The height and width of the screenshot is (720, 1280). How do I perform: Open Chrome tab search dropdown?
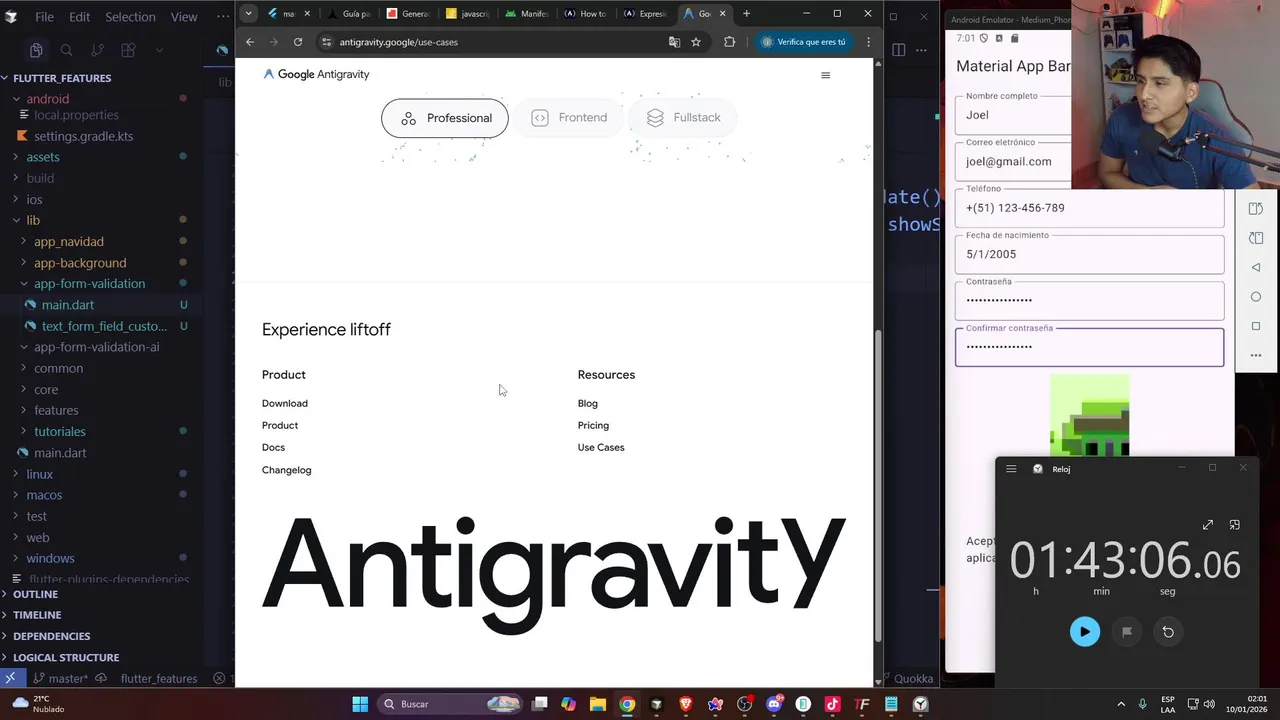(248, 13)
